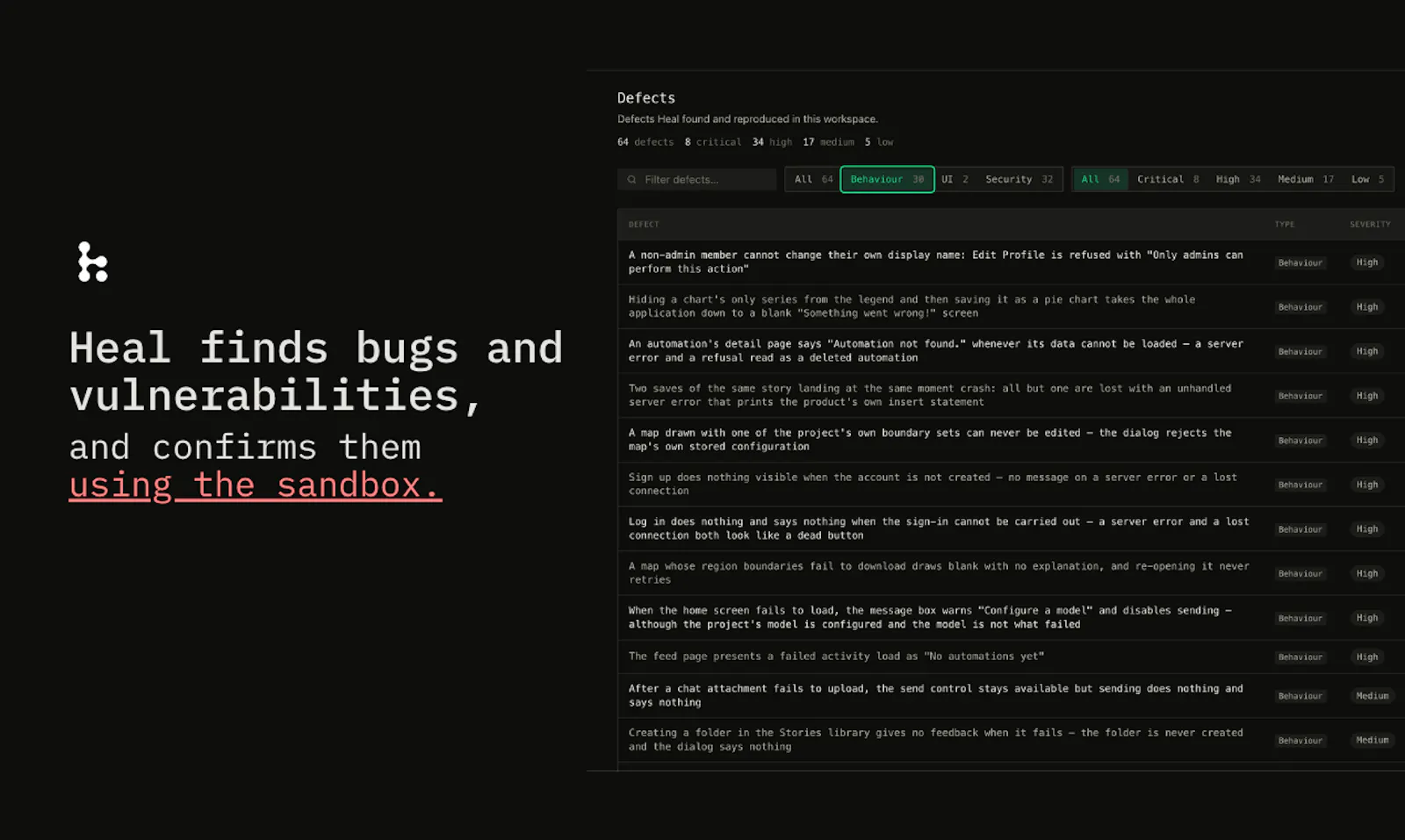Click High badge on the non-admin member row
The image size is (1405, 840).
coord(1367,262)
